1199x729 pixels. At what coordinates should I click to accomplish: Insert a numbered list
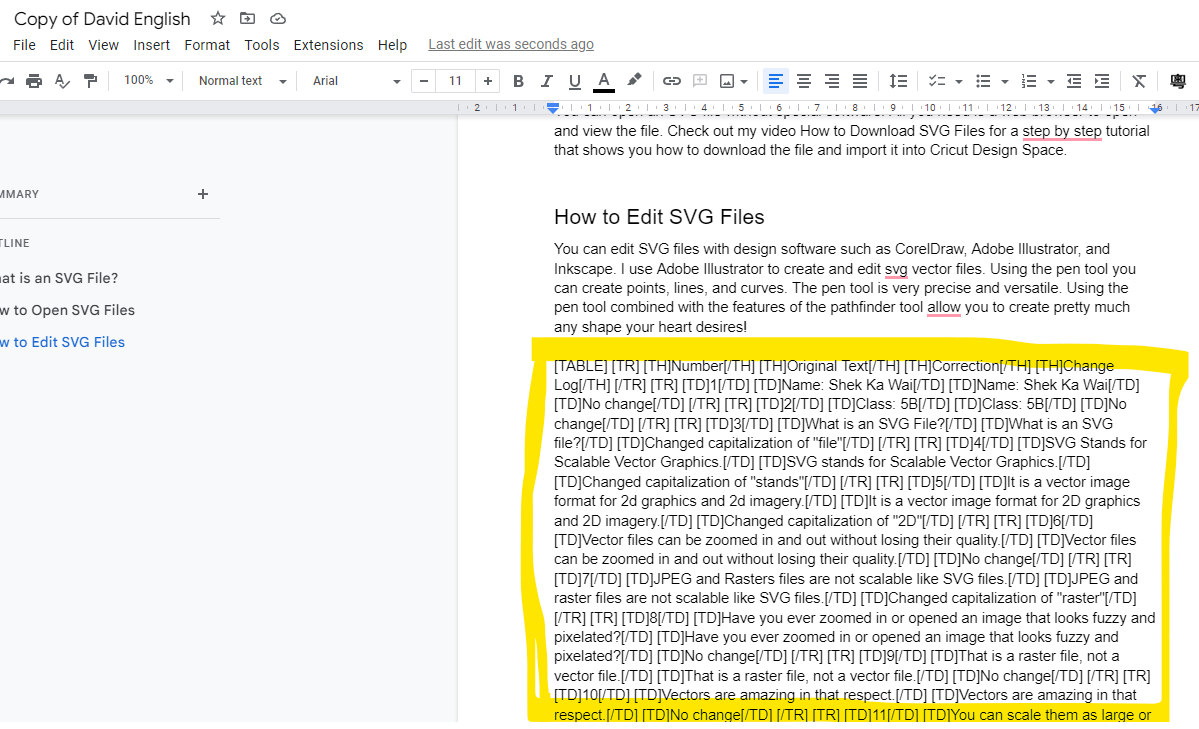(x=1029, y=81)
